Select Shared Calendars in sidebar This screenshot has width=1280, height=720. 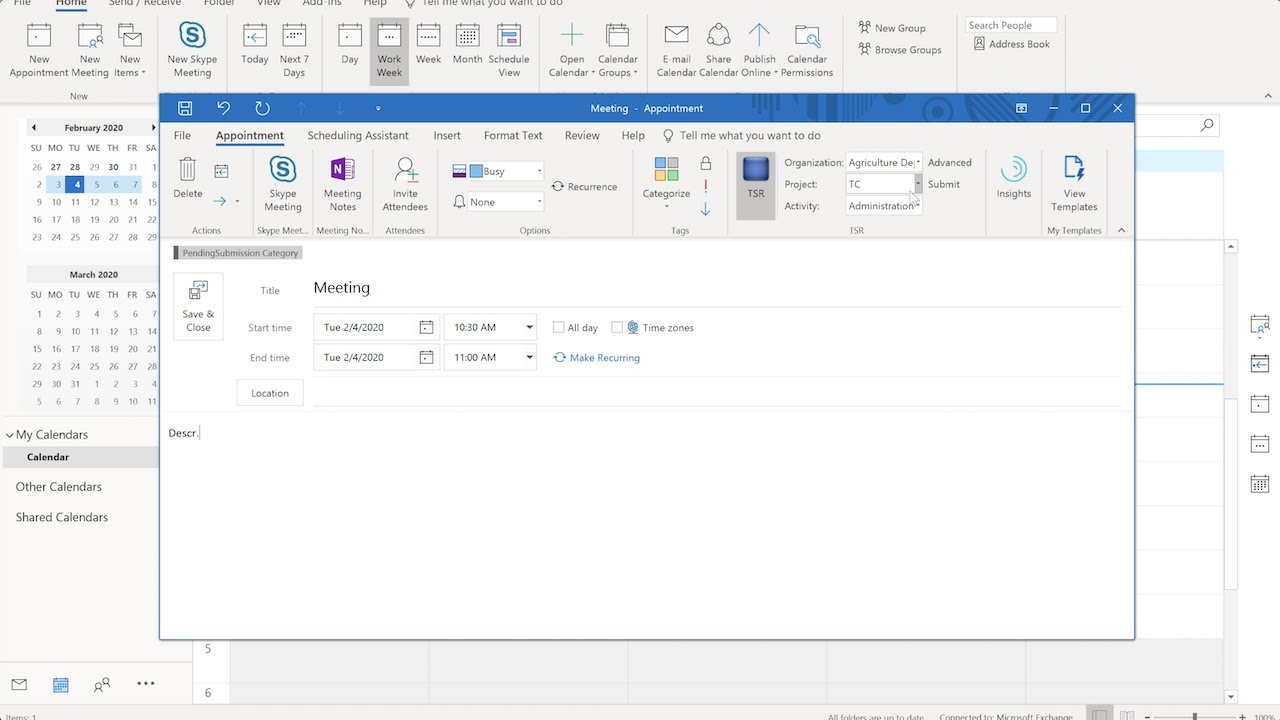click(x=62, y=518)
